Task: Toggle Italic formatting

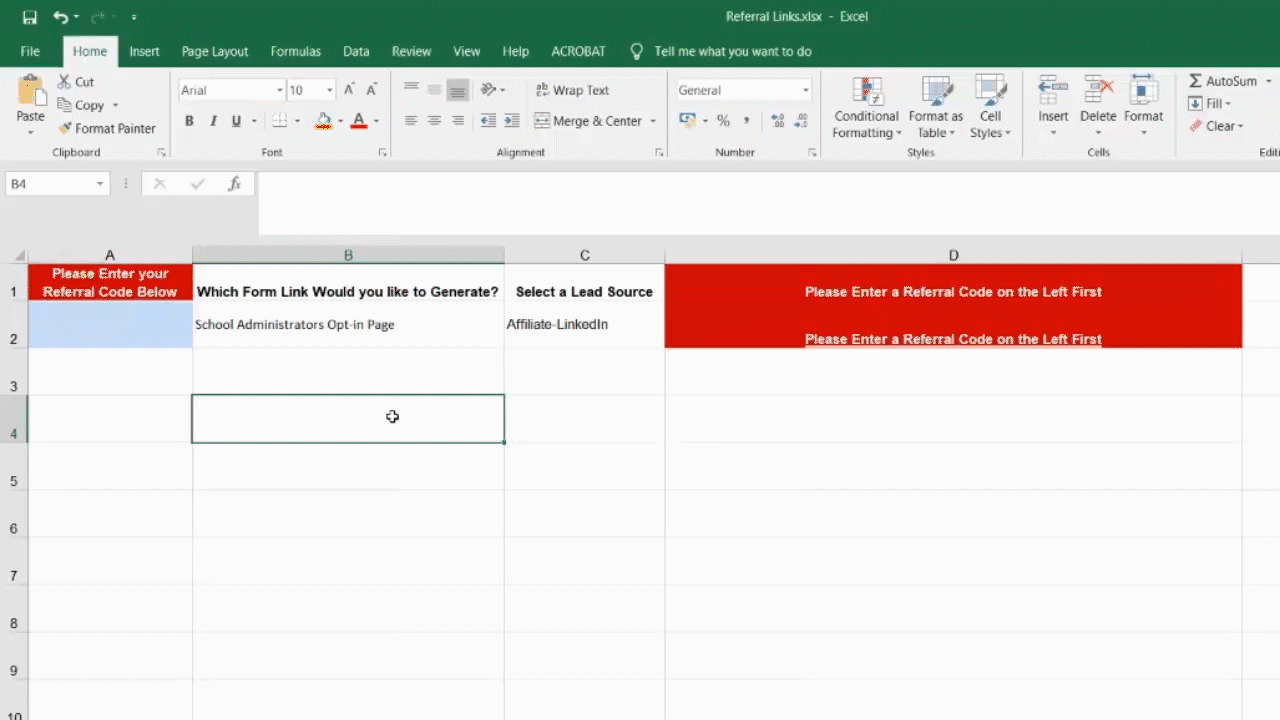Action: point(213,121)
